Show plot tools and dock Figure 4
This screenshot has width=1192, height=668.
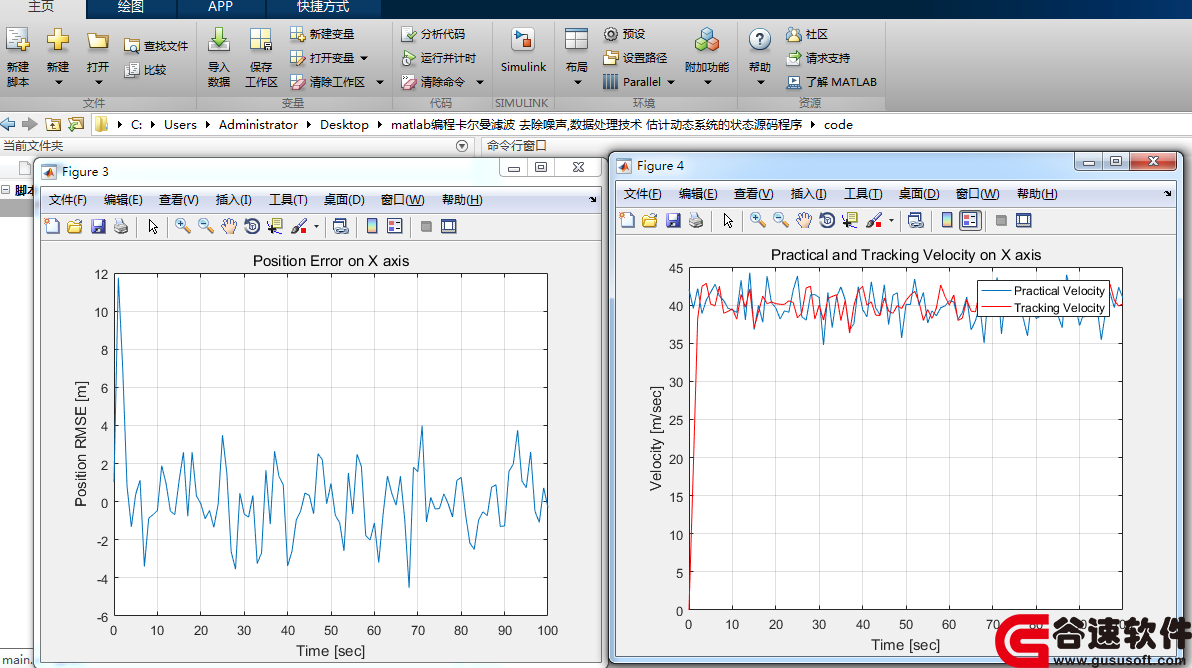[1024, 220]
